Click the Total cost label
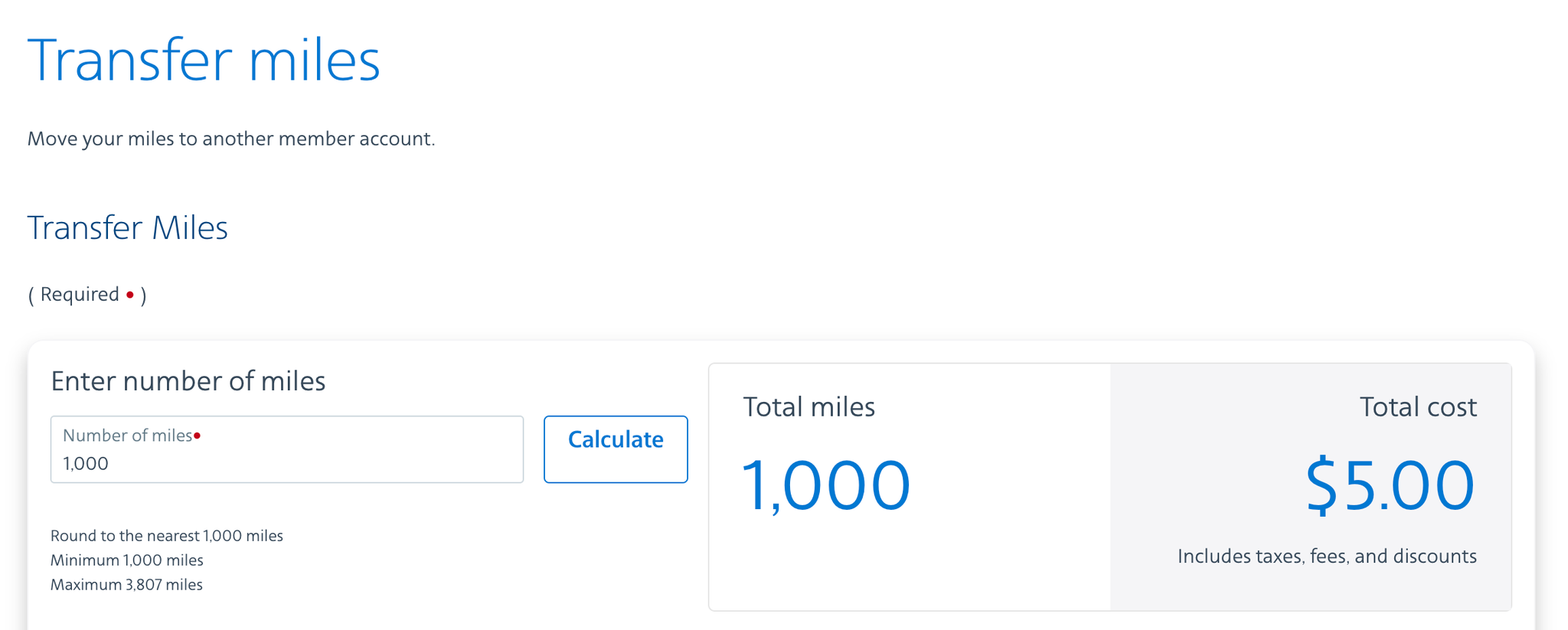Screen dimensions: 1568x630 click(1417, 407)
